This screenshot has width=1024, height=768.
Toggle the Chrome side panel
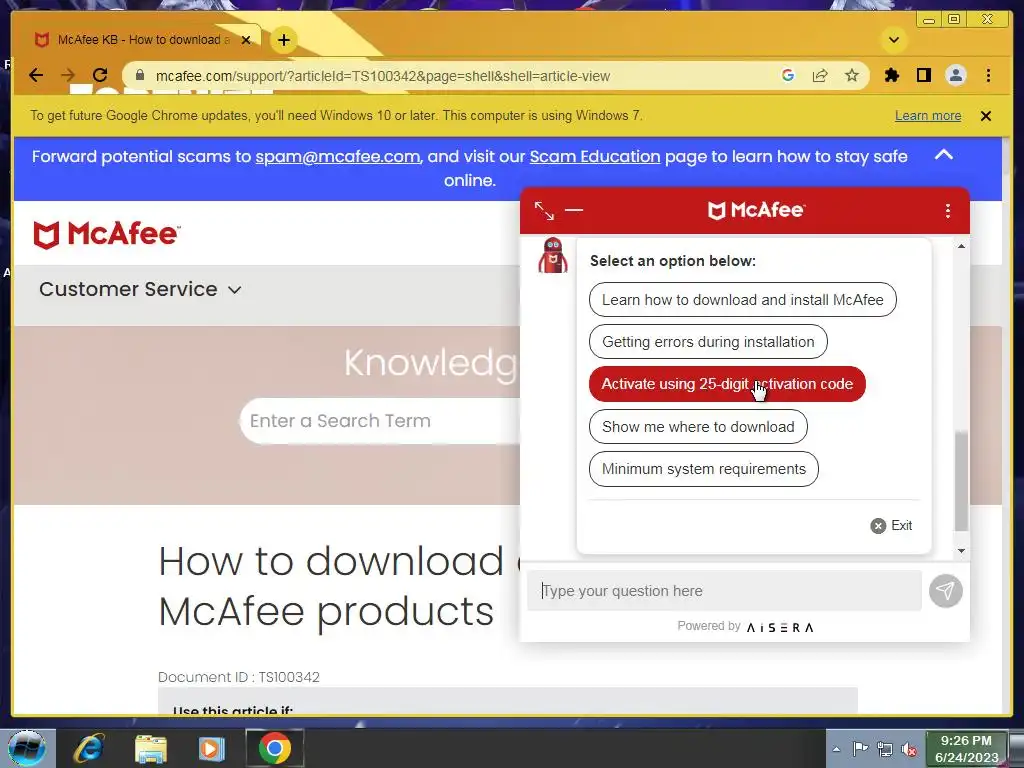pos(923,75)
